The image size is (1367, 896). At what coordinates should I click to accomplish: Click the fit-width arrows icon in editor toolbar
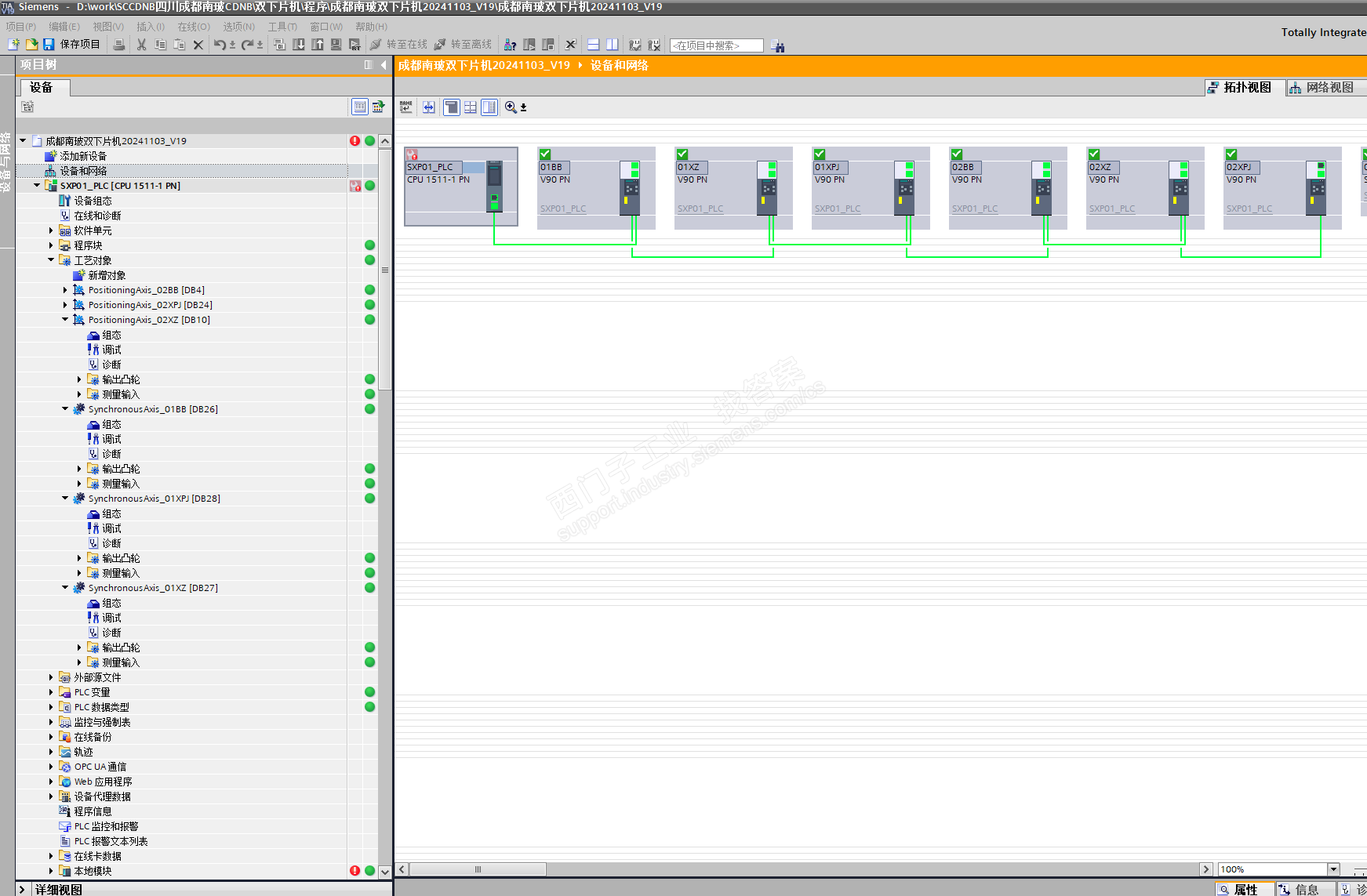[x=428, y=107]
